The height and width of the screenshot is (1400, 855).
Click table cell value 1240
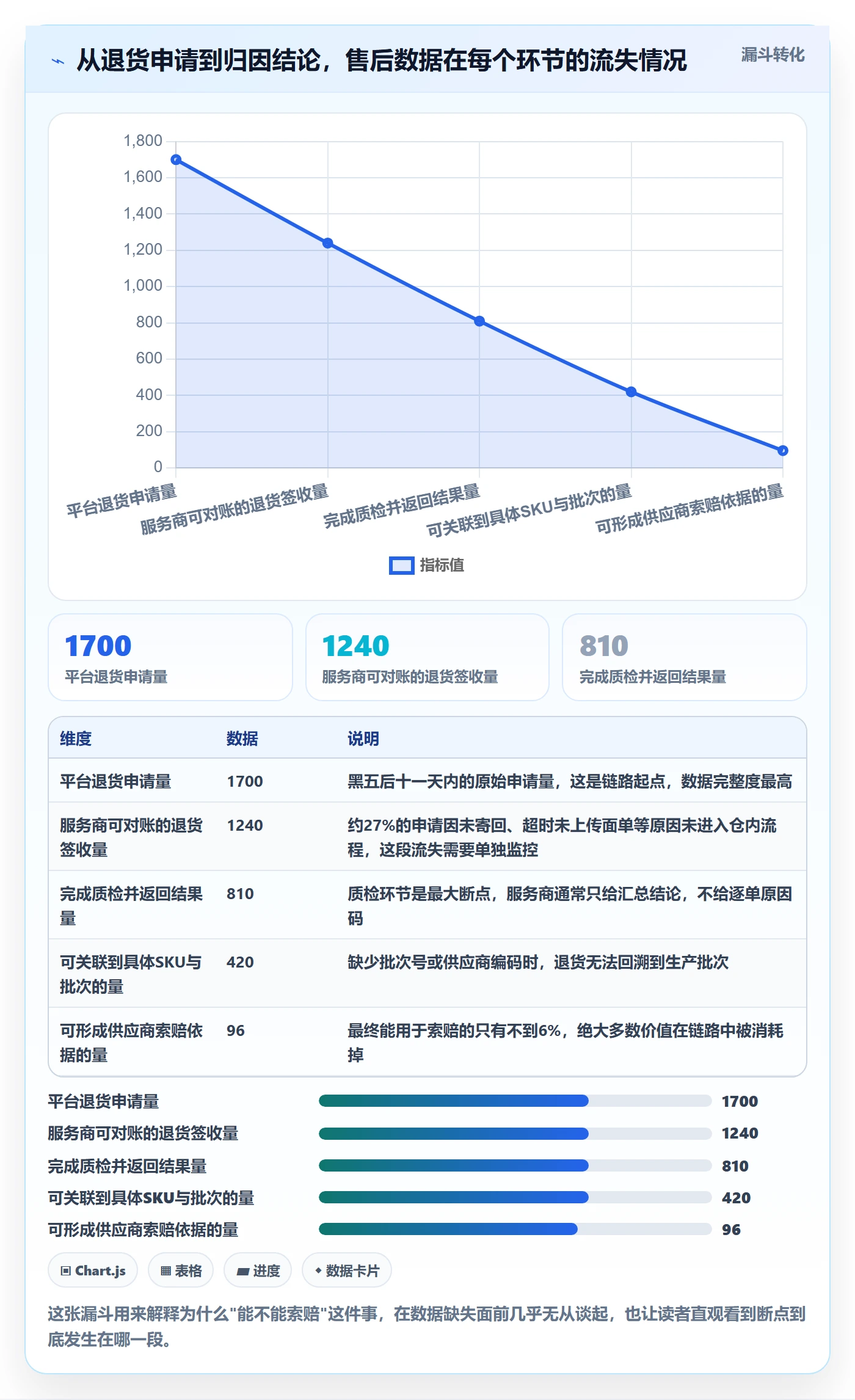click(x=245, y=826)
